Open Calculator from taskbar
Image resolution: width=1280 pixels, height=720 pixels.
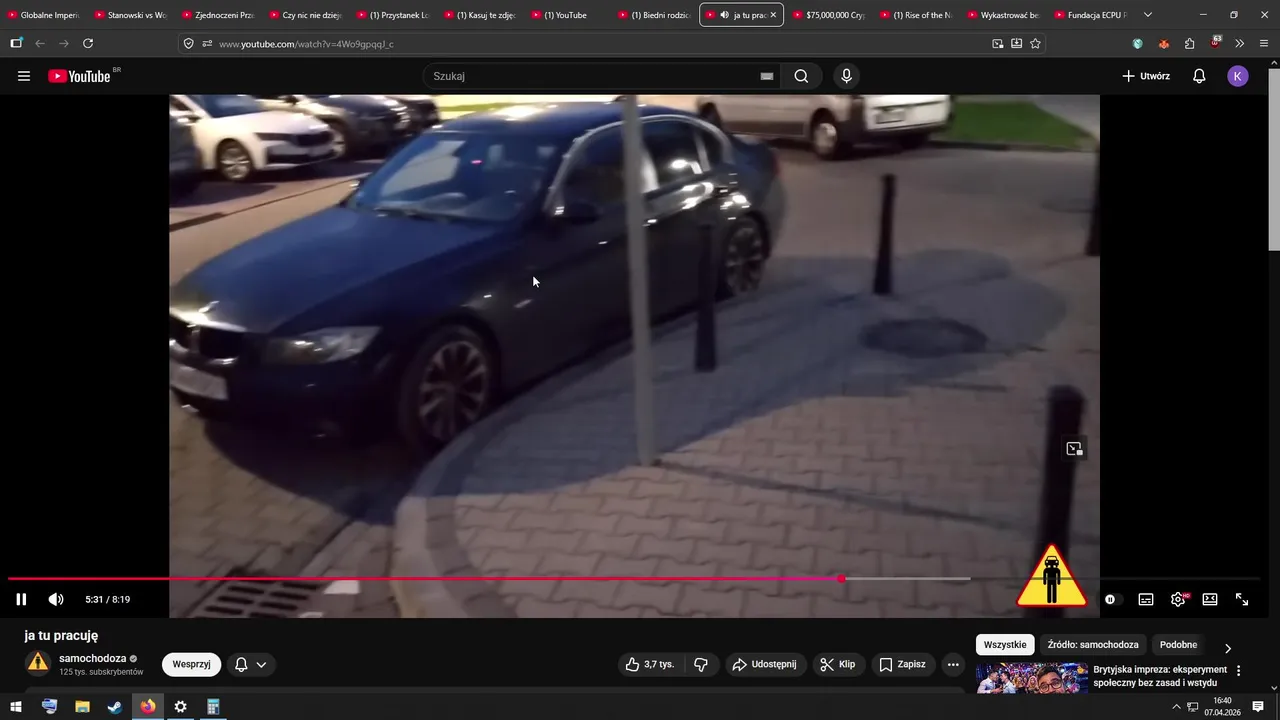click(213, 707)
